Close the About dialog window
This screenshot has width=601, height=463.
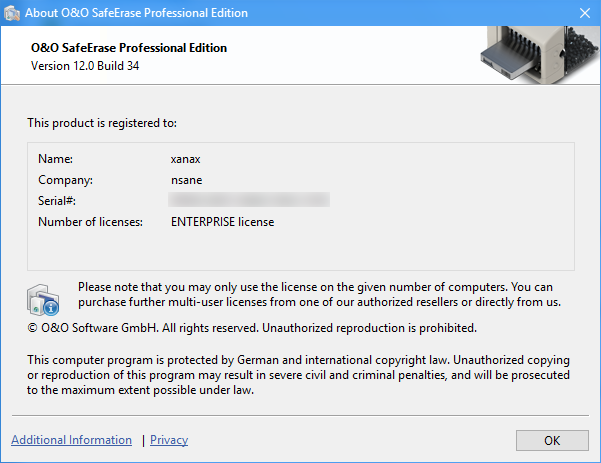pyautogui.click(x=583, y=13)
